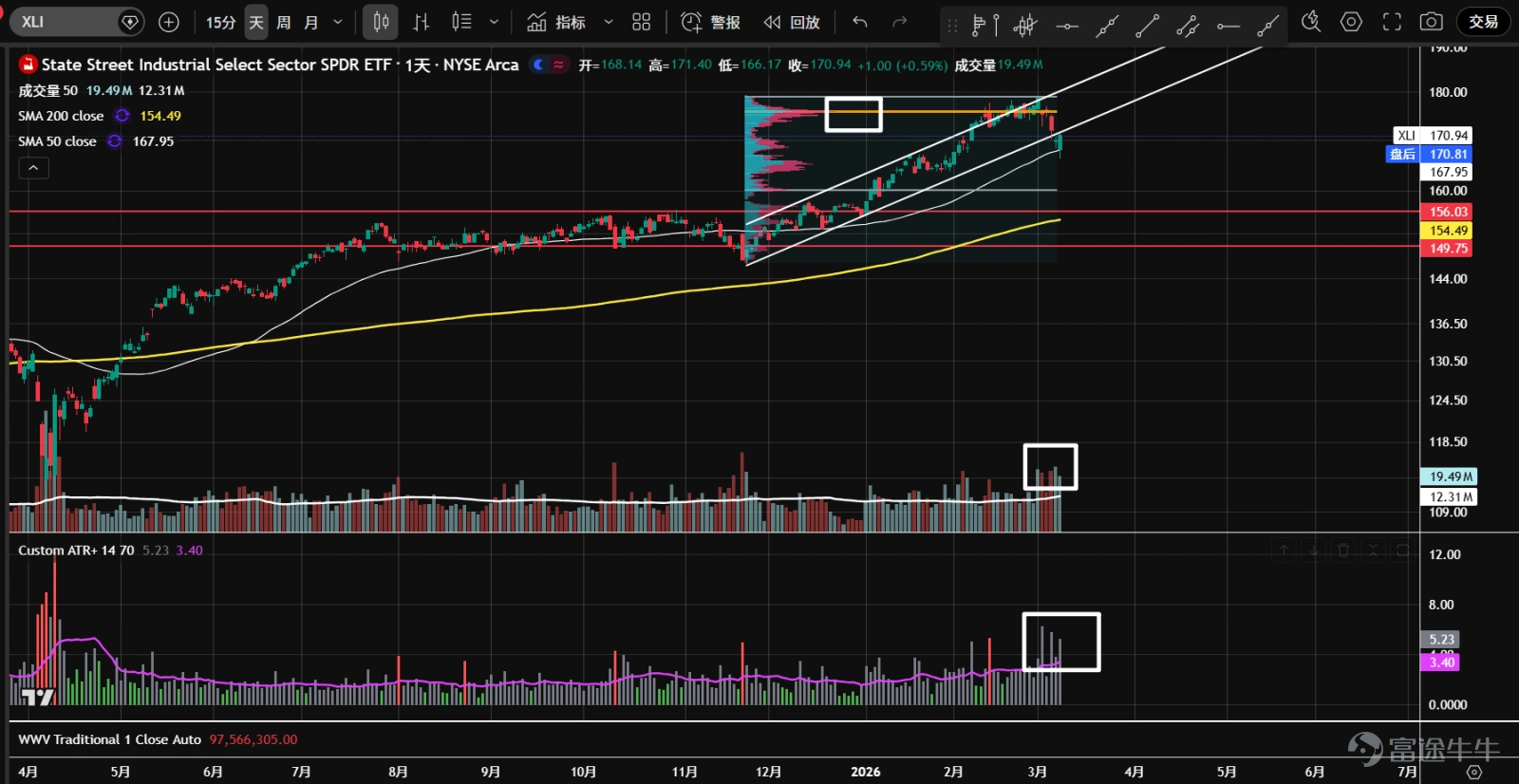Click the SMA 200 refresh status icon

pyautogui.click(x=122, y=116)
